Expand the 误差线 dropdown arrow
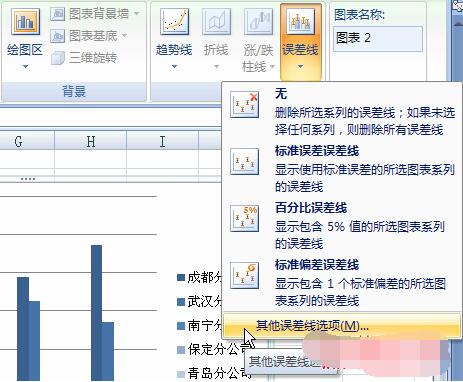The image size is (463, 382). pyautogui.click(x=300, y=67)
